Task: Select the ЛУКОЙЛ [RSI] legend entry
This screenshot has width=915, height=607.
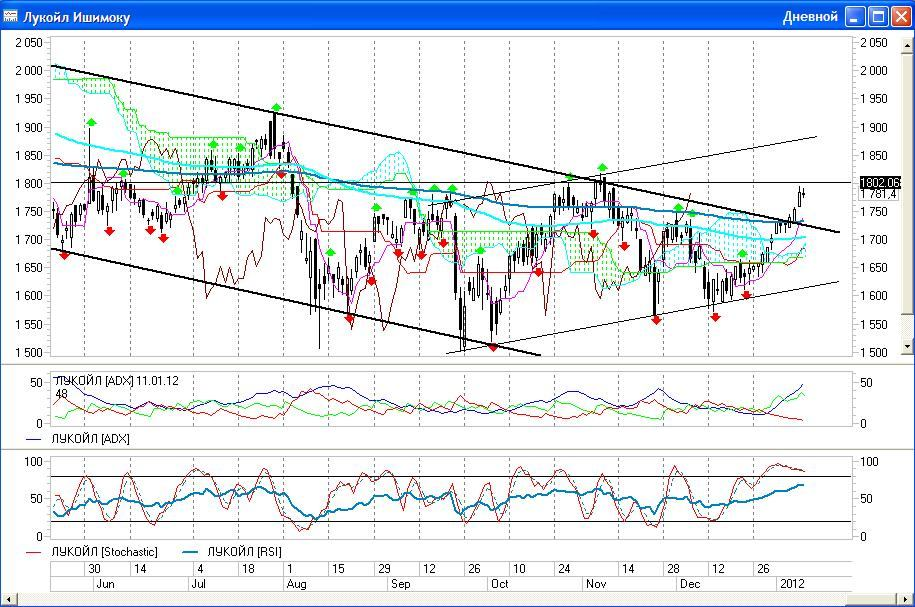Action: coord(232,552)
